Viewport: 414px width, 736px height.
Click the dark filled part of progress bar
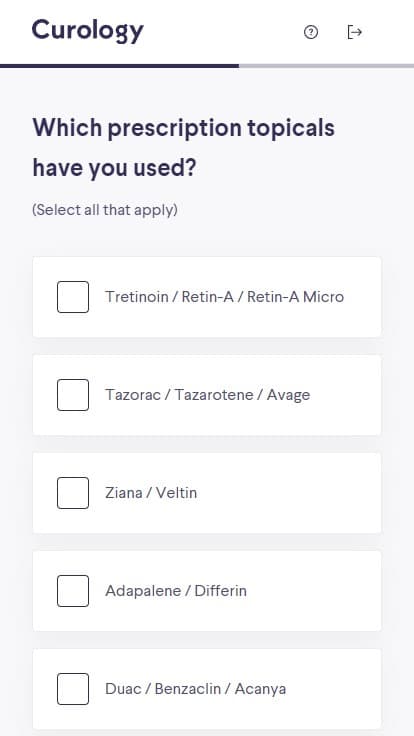119,66
